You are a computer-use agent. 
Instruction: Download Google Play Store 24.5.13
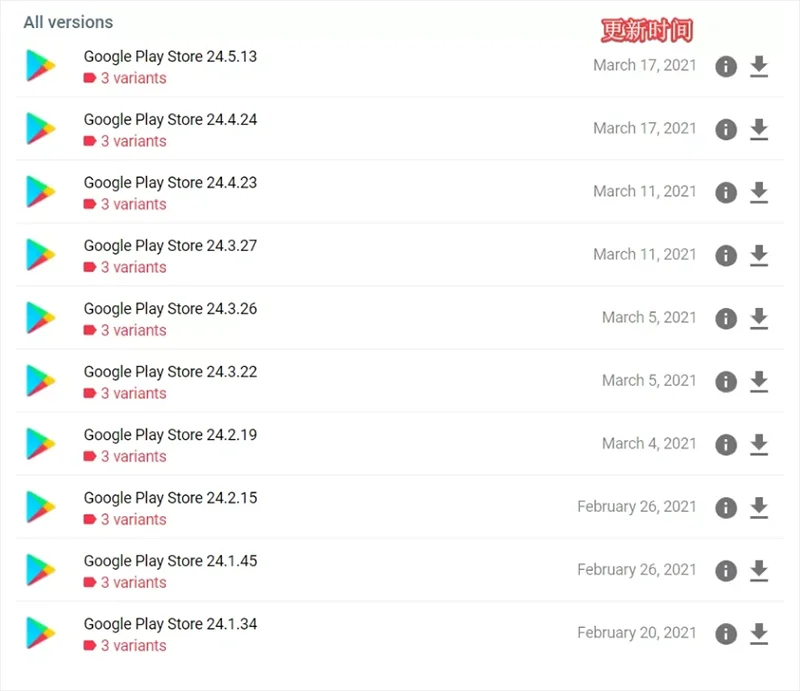point(759,66)
